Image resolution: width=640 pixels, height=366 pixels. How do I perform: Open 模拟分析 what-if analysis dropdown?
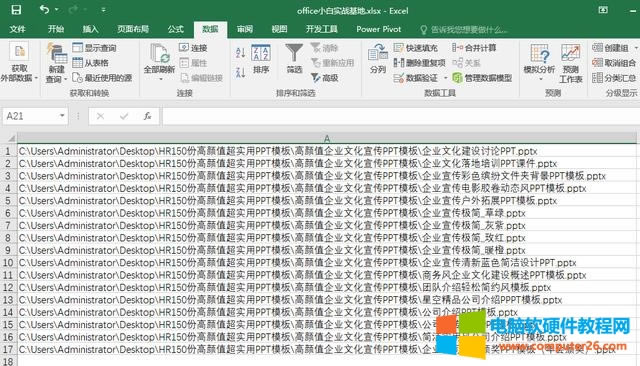[x=539, y=63]
